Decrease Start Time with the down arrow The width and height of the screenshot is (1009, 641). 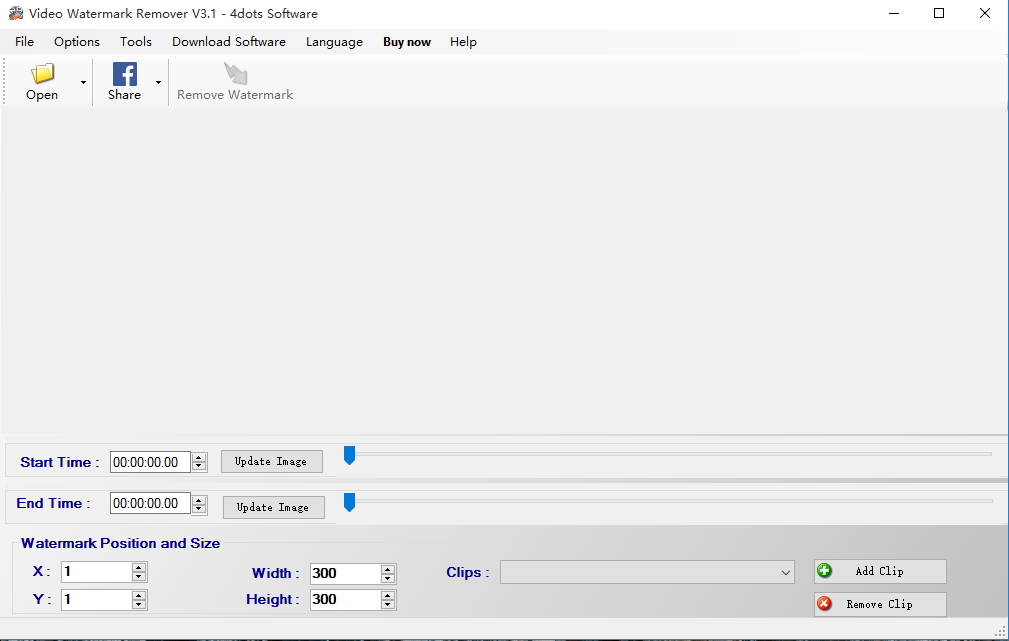click(x=199, y=467)
